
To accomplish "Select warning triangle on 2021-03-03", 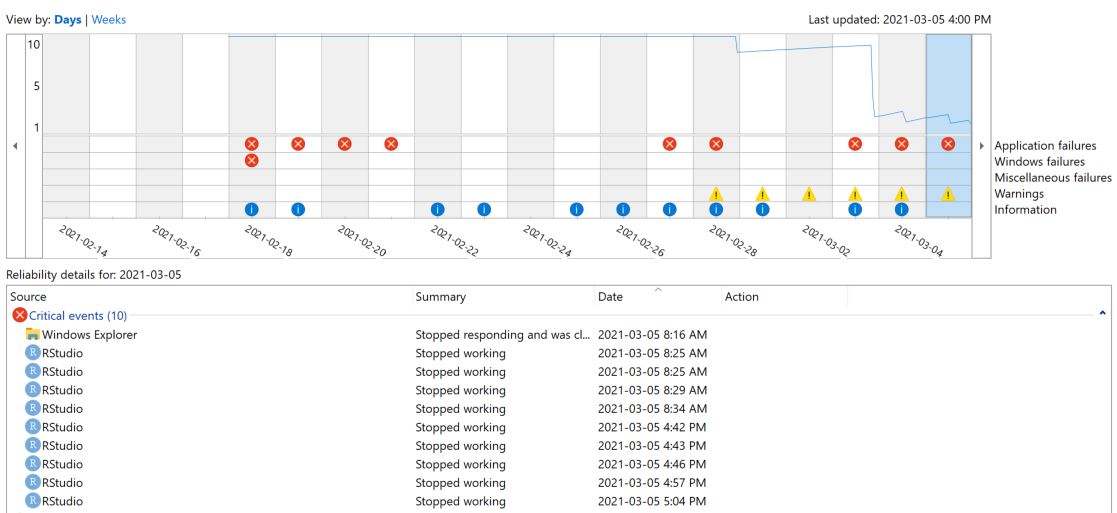I will (x=856, y=193).
